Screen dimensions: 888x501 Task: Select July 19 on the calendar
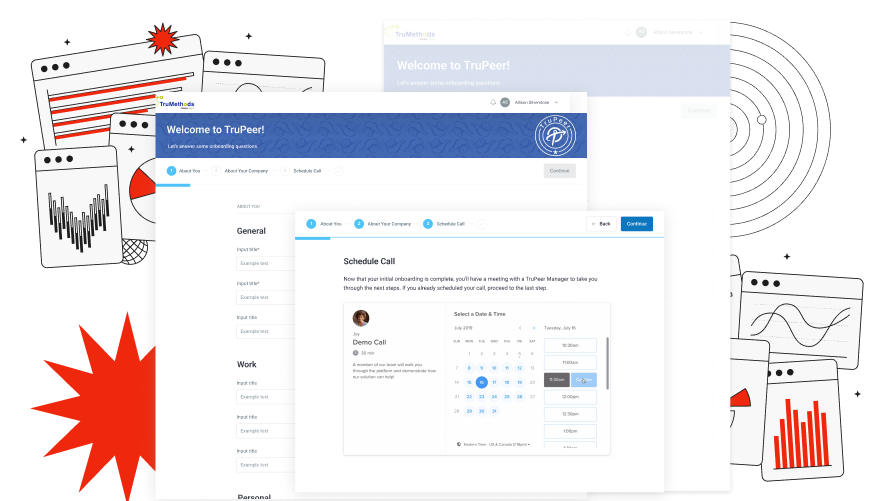click(519, 382)
